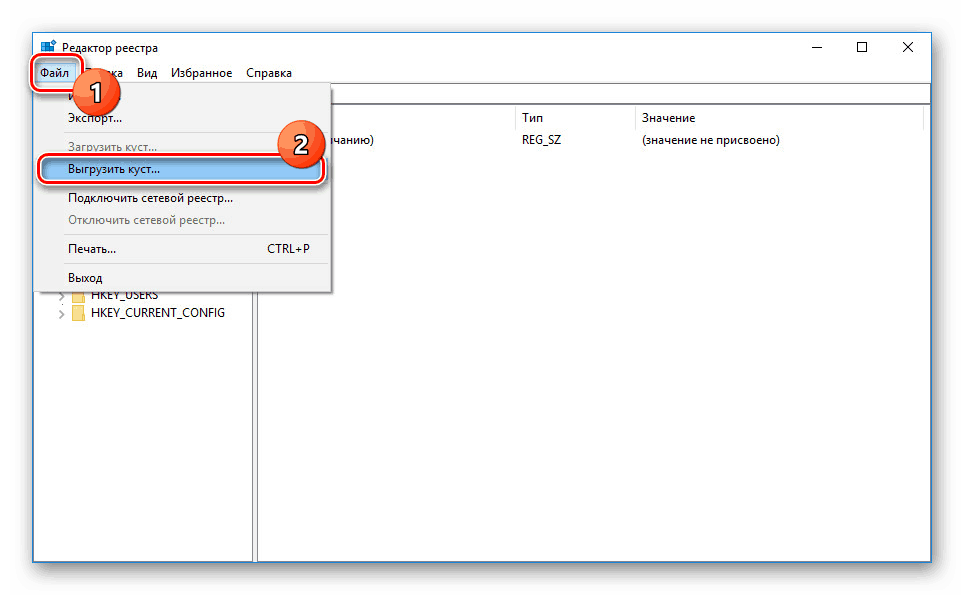Image resolution: width=964 pixels, height=595 pixels.
Task: Click the Registry Editor title bar icon
Action: coord(49,47)
